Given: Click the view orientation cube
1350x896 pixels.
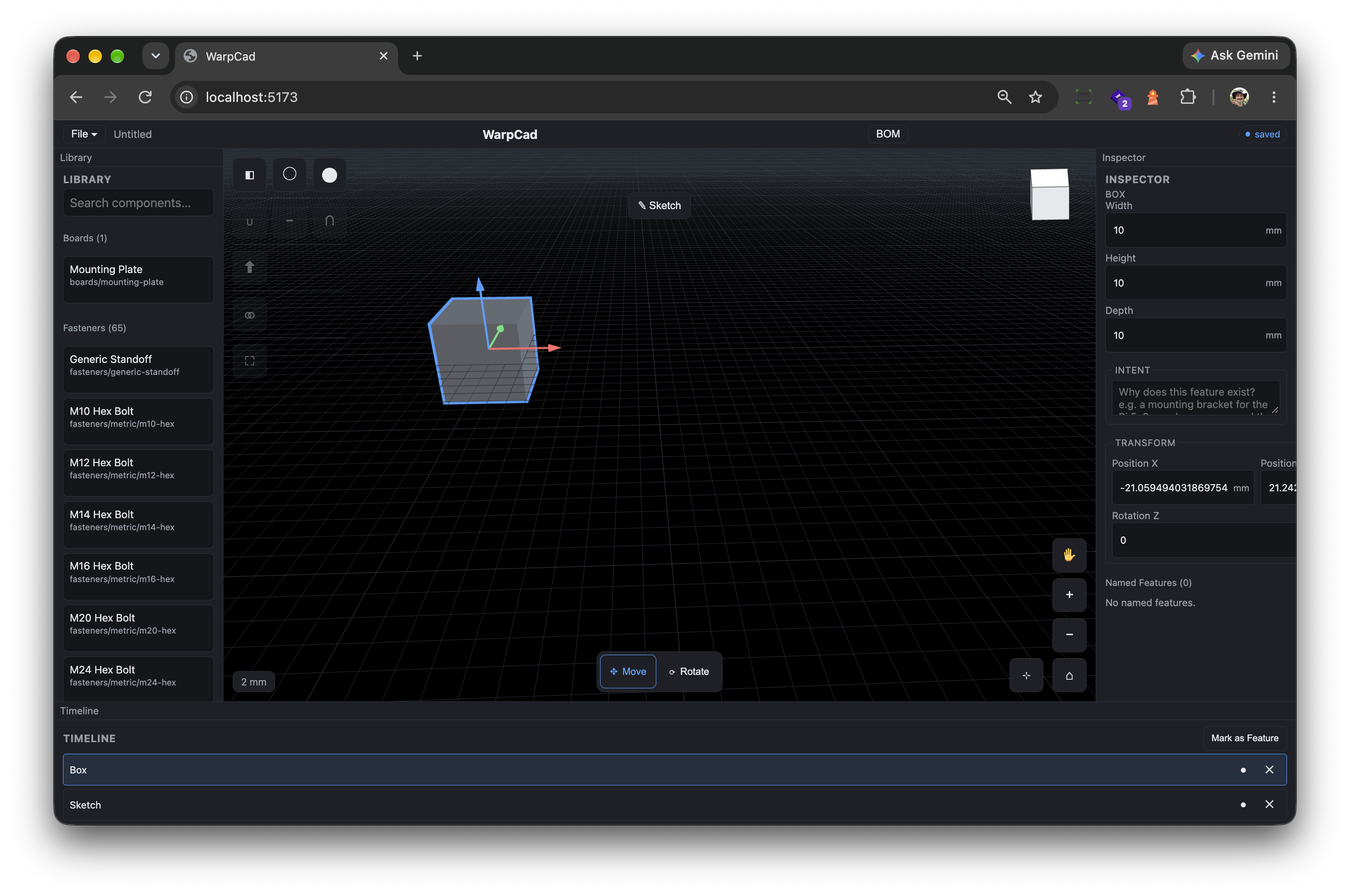Looking at the screenshot, I should click(x=1050, y=194).
